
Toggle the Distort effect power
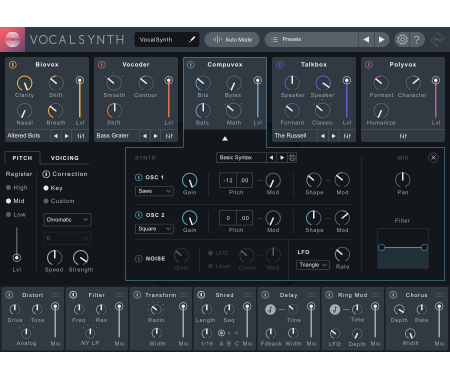pyautogui.click(x=9, y=295)
